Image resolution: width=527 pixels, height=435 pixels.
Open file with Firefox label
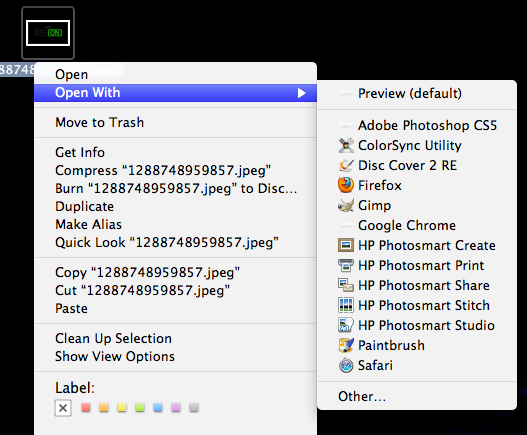[x=380, y=186]
